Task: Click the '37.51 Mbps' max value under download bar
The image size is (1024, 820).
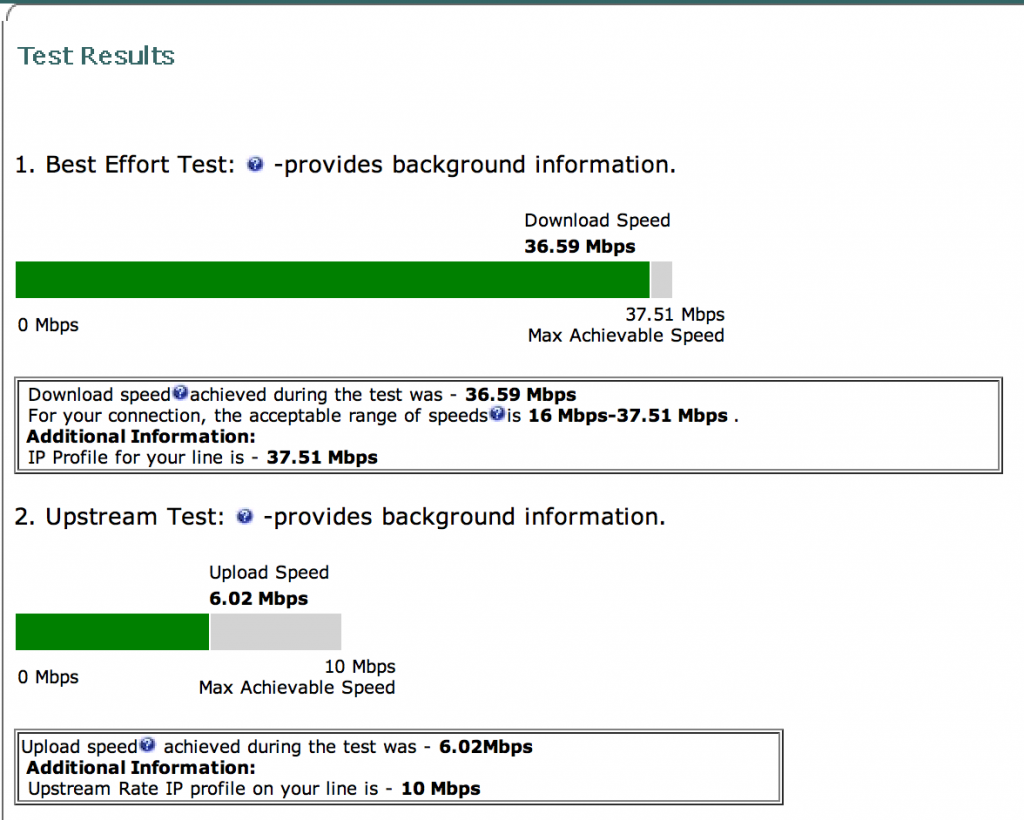Action: point(675,315)
